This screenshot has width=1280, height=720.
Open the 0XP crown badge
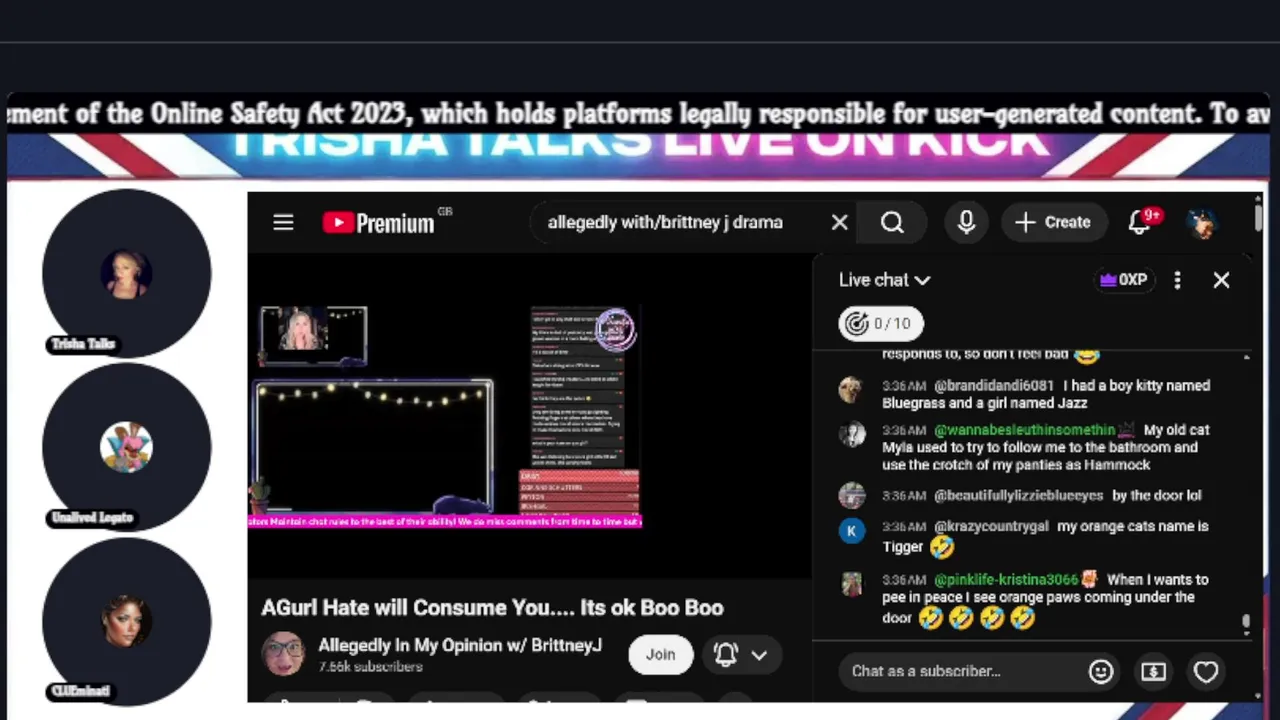[x=1122, y=280]
